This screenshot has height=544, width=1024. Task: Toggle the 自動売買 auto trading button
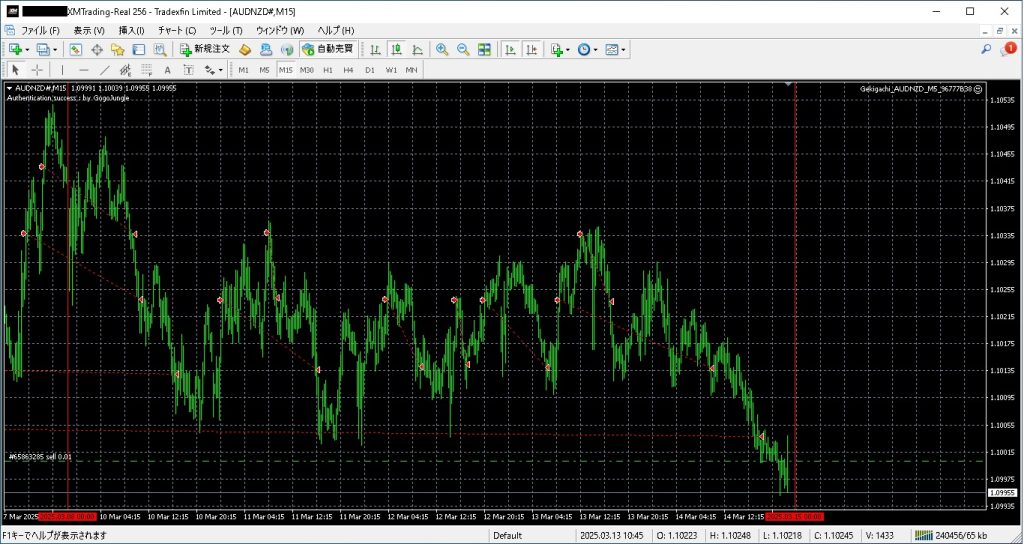point(326,49)
